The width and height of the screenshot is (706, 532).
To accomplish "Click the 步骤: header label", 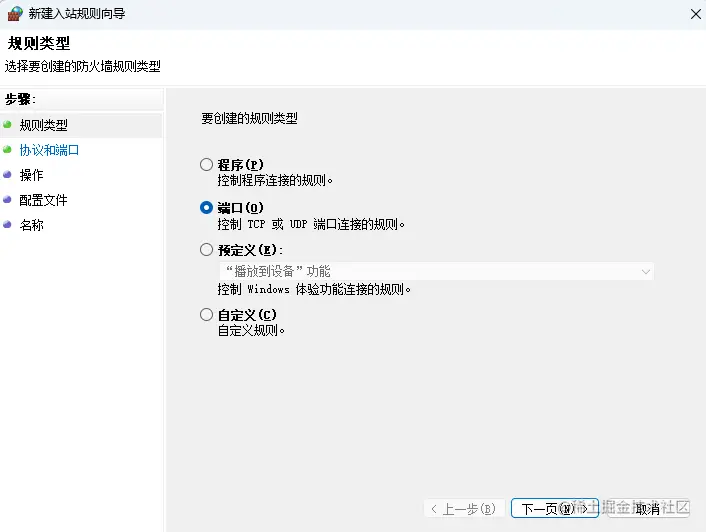I will tap(20, 99).
